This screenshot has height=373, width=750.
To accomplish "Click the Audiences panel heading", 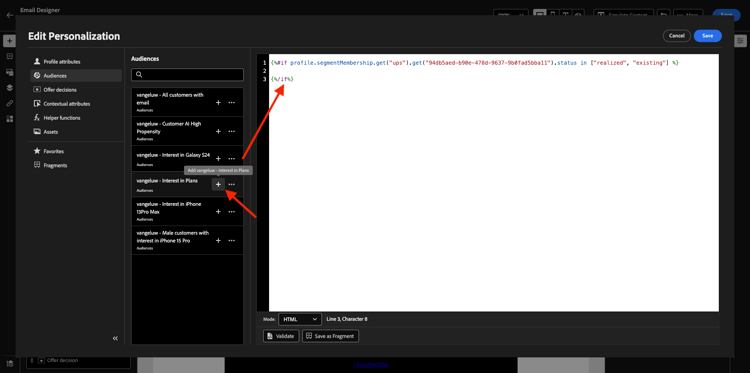I will (145, 59).
